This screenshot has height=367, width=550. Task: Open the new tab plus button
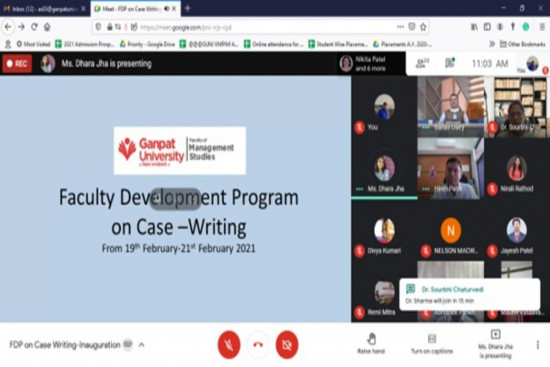pyautogui.click(x=188, y=8)
